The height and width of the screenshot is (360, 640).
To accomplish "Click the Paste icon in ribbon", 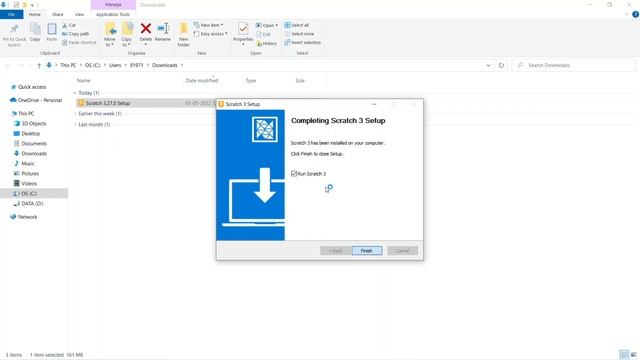I will click(x=52, y=29).
